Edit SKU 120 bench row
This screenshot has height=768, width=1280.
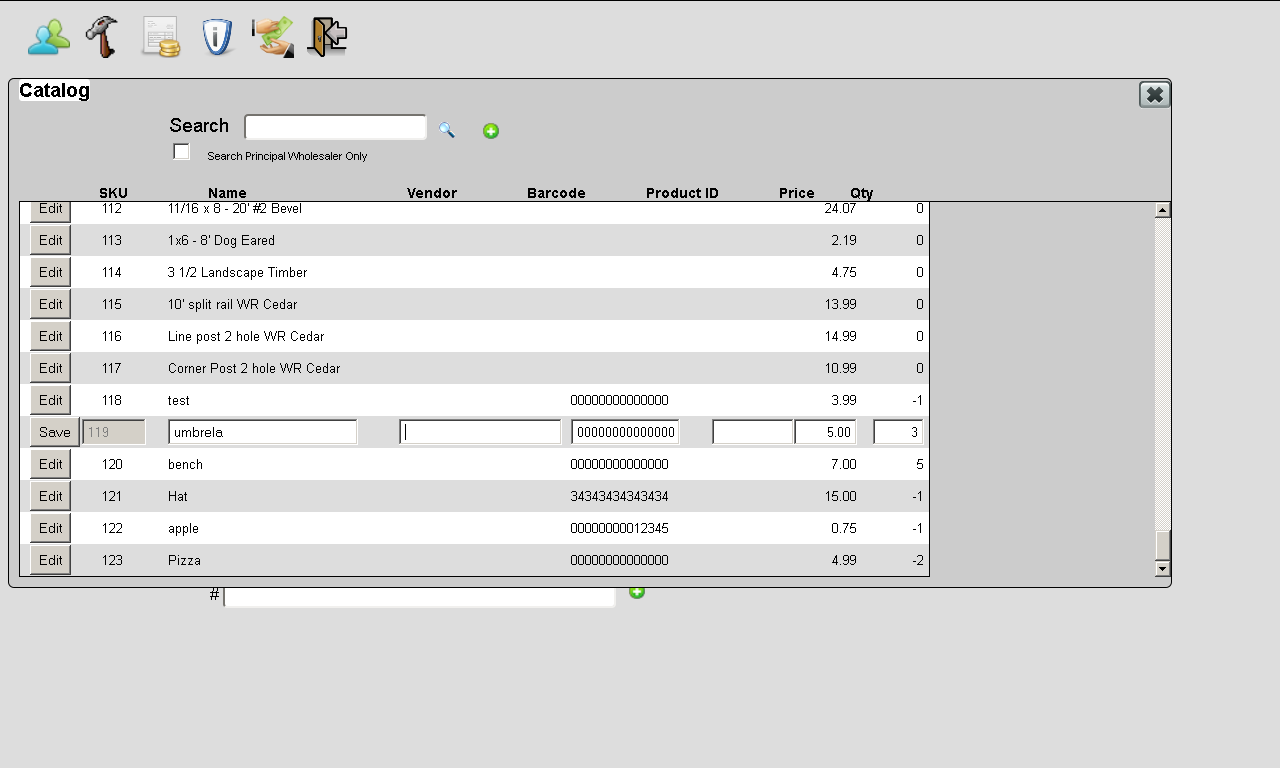(x=50, y=464)
